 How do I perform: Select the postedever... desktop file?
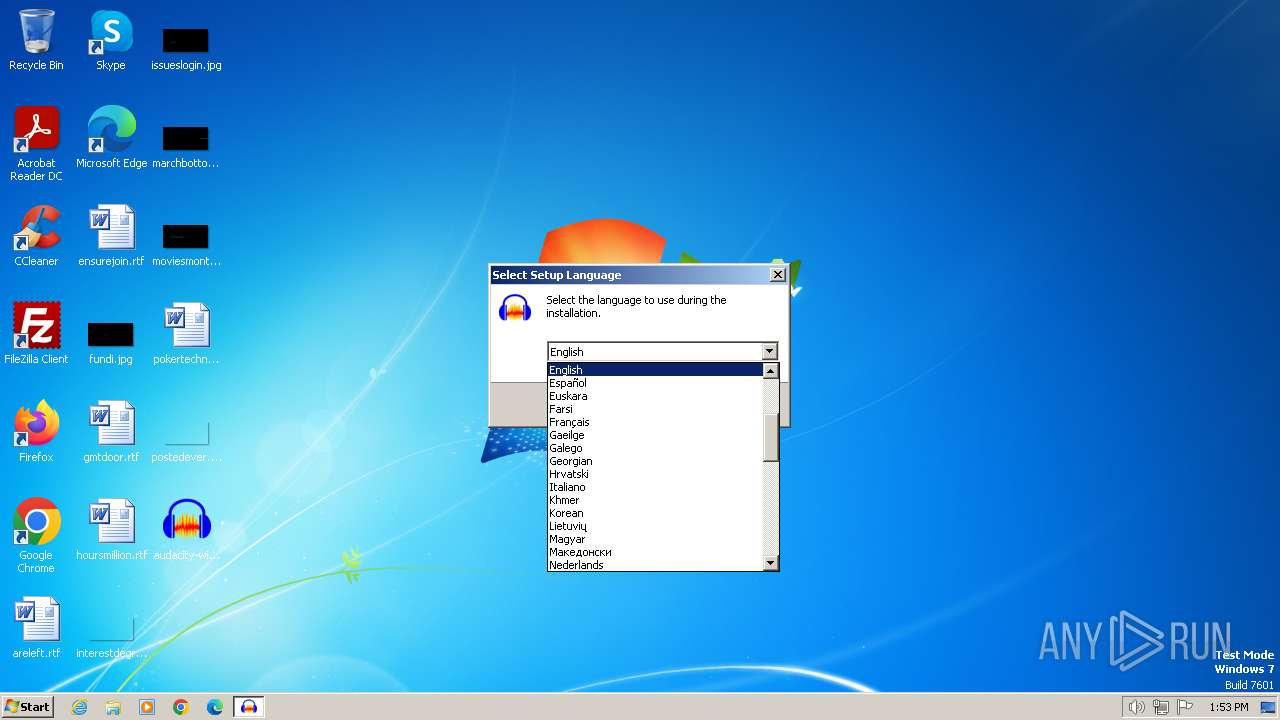coord(186,441)
